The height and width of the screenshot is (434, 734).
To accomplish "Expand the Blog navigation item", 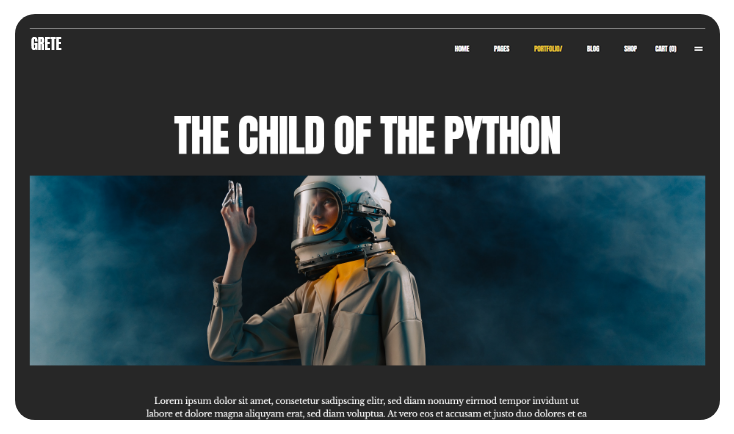I will [x=593, y=48].
